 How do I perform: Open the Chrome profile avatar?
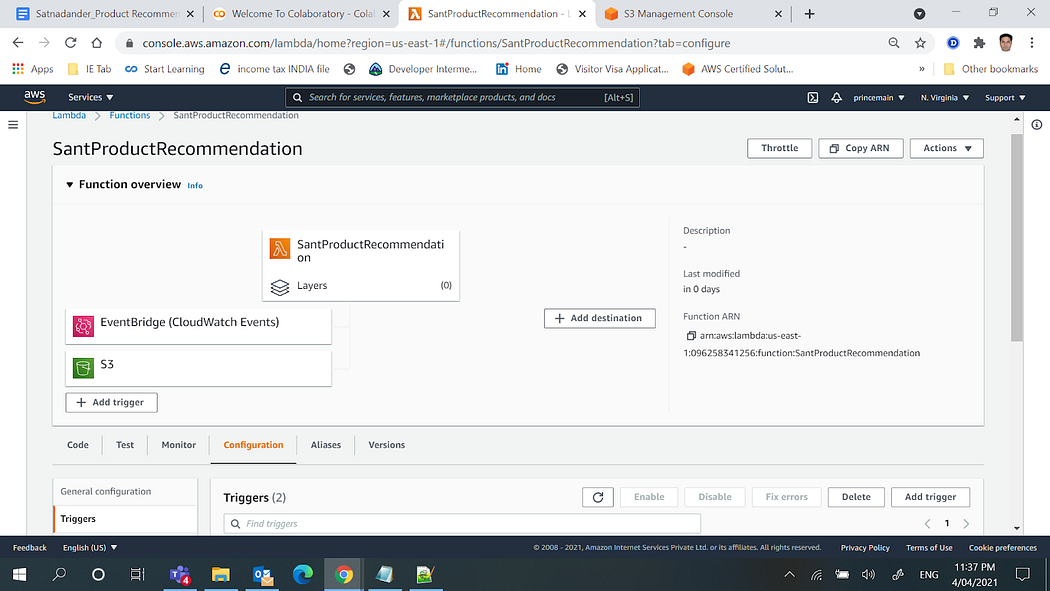(1006, 43)
